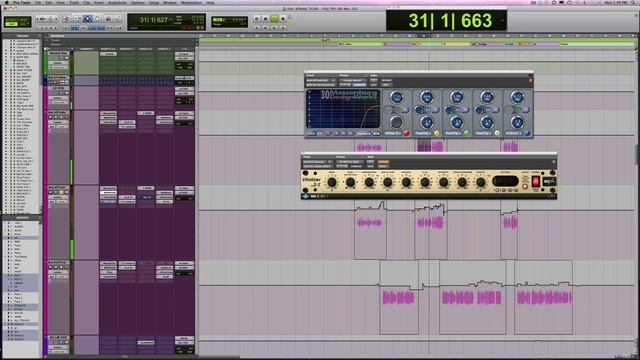The height and width of the screenshot is (360, 640).
Task: Toggle the red HiPass band enable LED
Action: coord(407,133)
